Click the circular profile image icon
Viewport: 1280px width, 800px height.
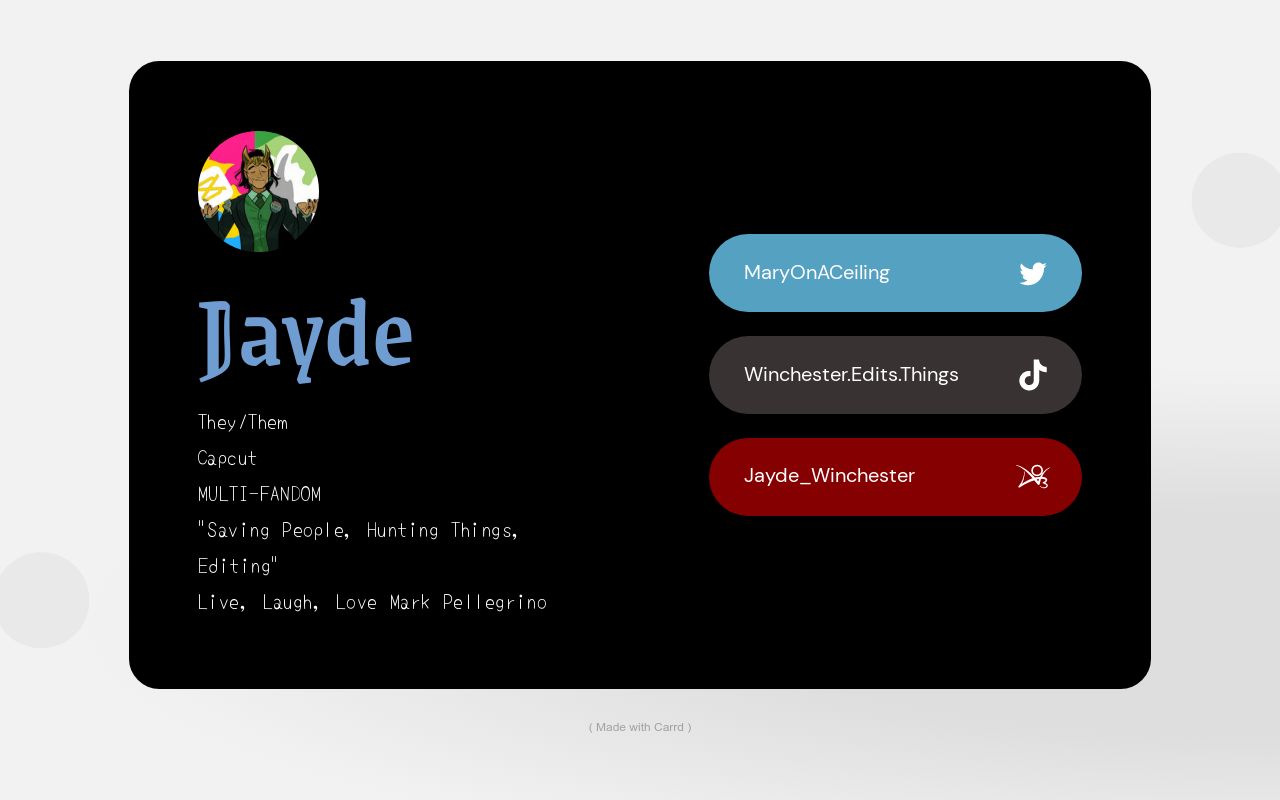pyautogui.click(x=257, y=191)
